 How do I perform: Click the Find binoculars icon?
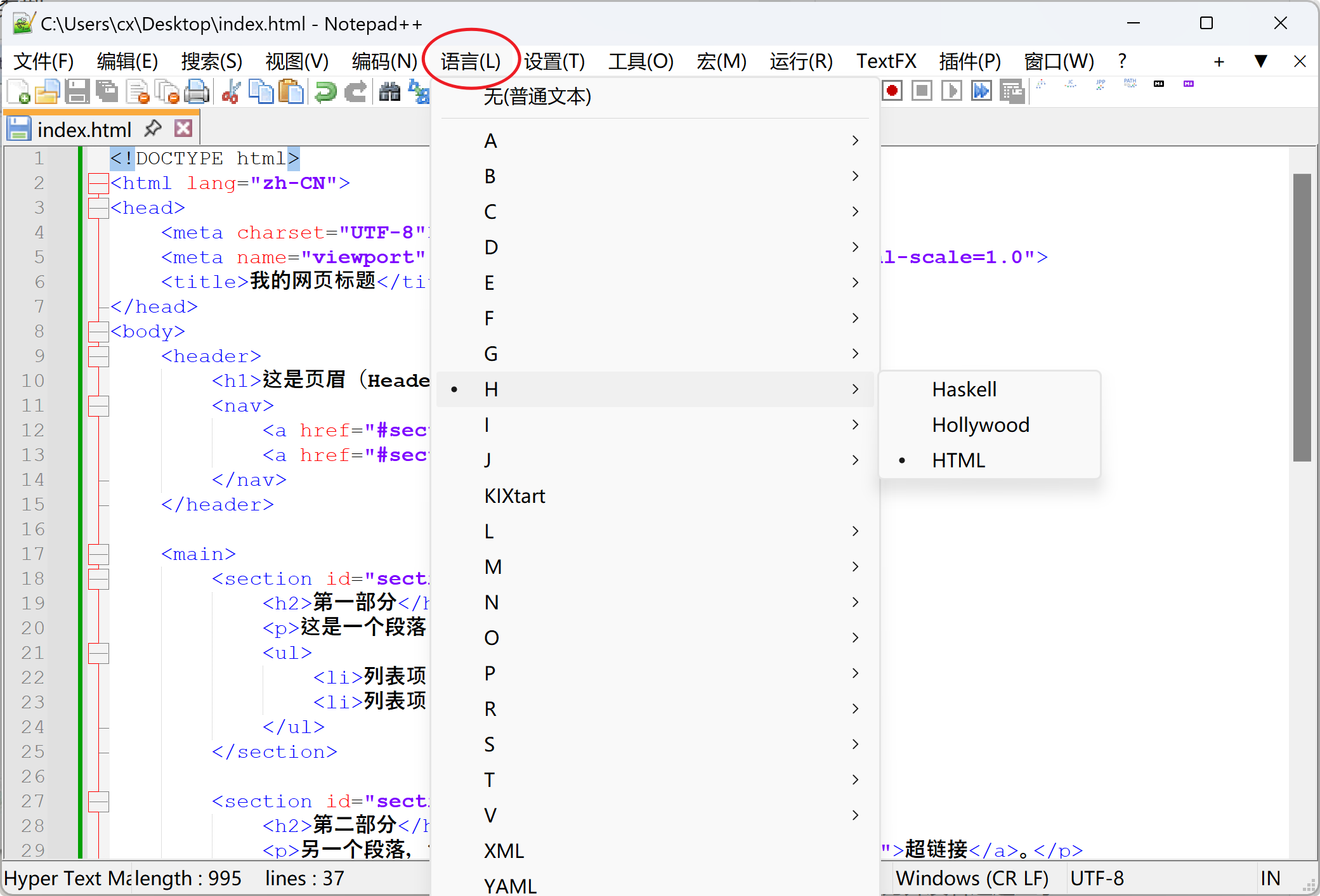tap(389, 92)
